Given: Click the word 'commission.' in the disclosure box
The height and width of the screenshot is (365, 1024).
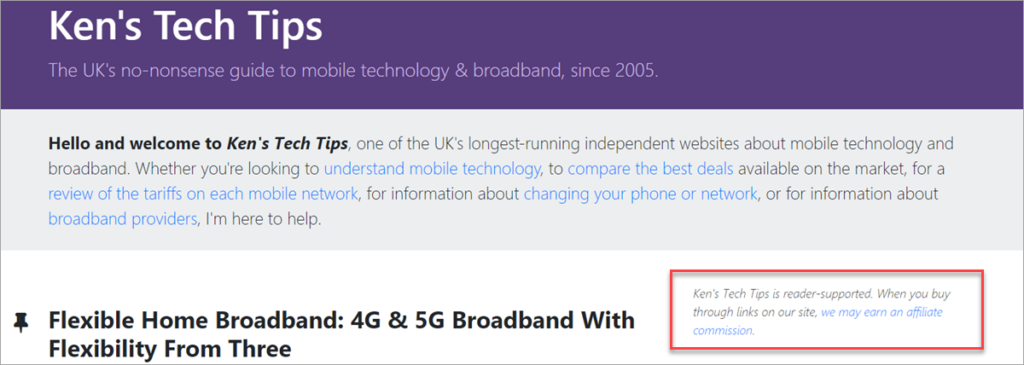Looking at the screenshot, I should click(x=724, y=330).
